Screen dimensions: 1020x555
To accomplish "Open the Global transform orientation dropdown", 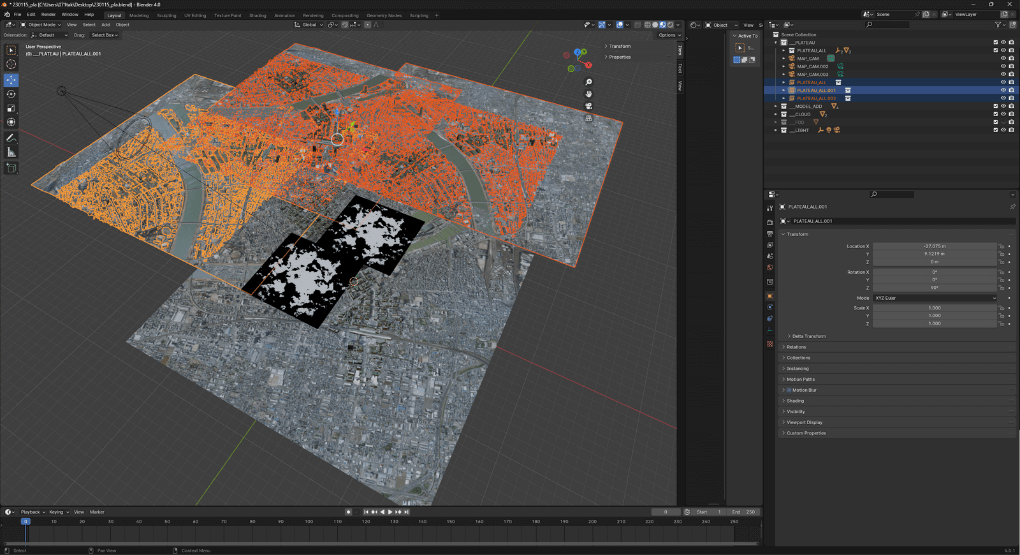I will tap(308, 25).
